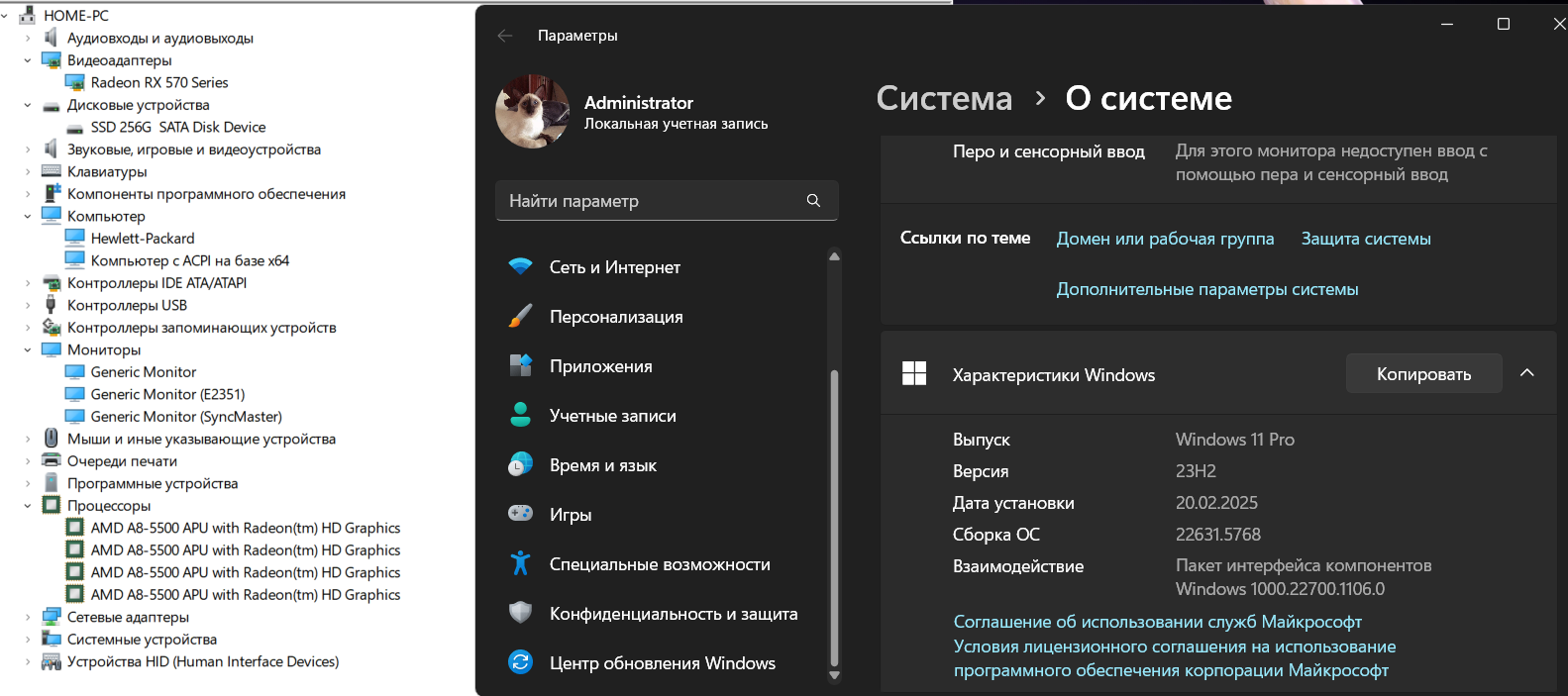This screenshot has height=696, width=1568.
Task: Collapse the HOME-PC root node
Action: coord(5,16)
